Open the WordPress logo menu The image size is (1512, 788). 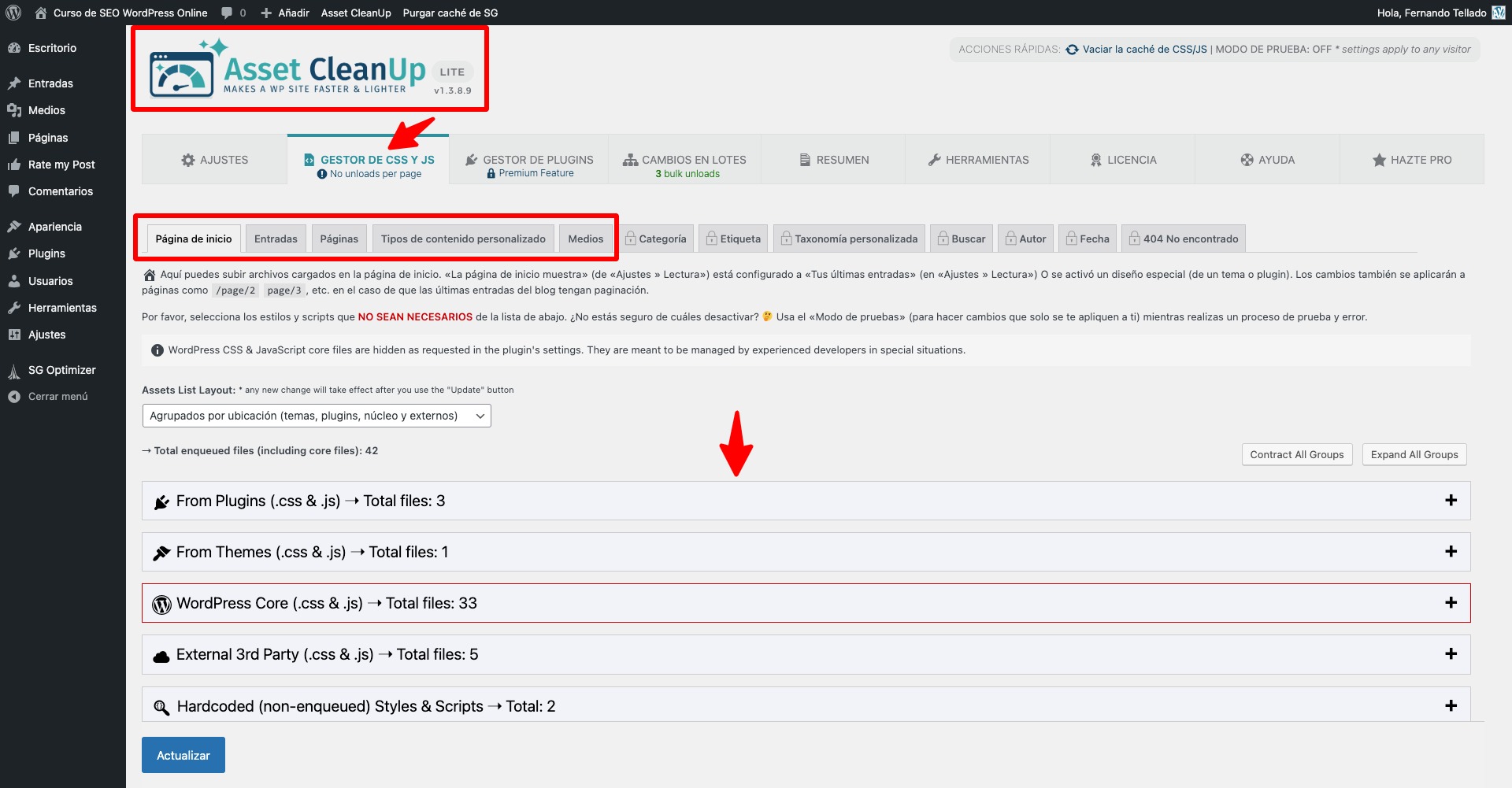[13, 13]
